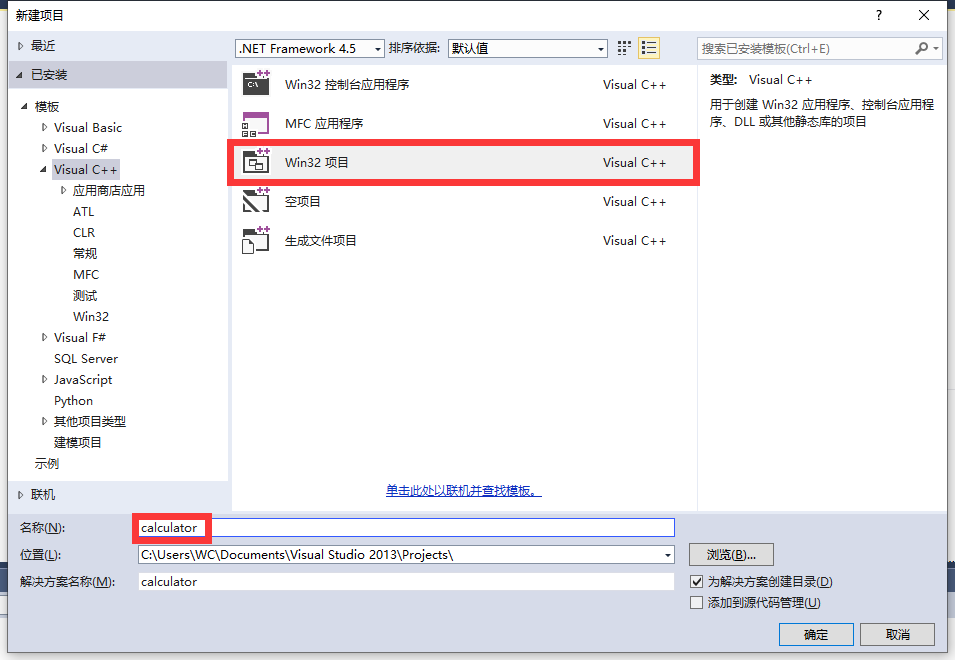Open the 位置 path dropdown arrow
The height and width of the screenshot is (660, 955).
pos(666,554)
